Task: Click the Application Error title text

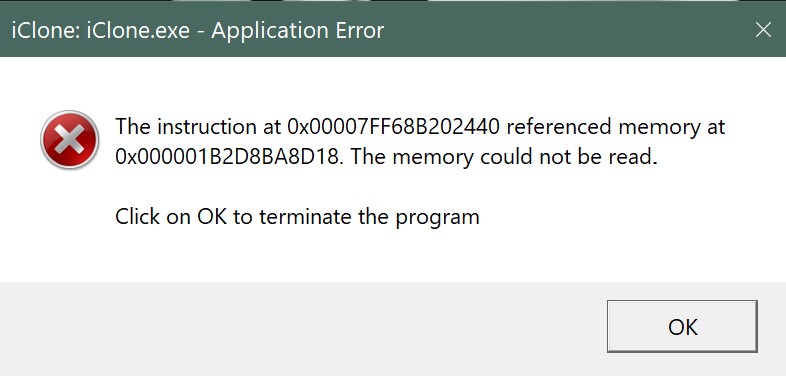Action: [x=297, y=31]
